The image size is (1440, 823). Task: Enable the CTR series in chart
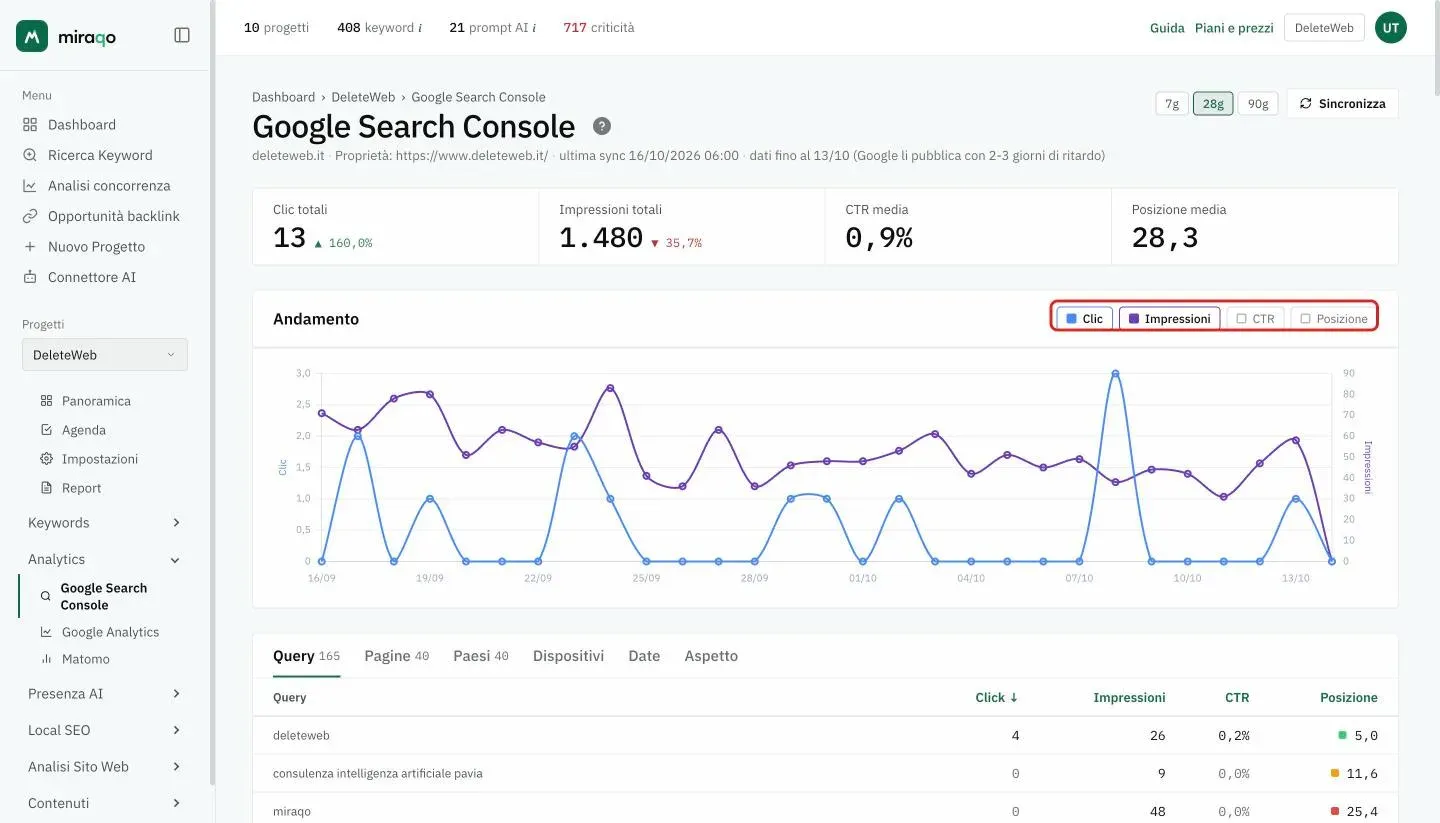point(1255,319)
